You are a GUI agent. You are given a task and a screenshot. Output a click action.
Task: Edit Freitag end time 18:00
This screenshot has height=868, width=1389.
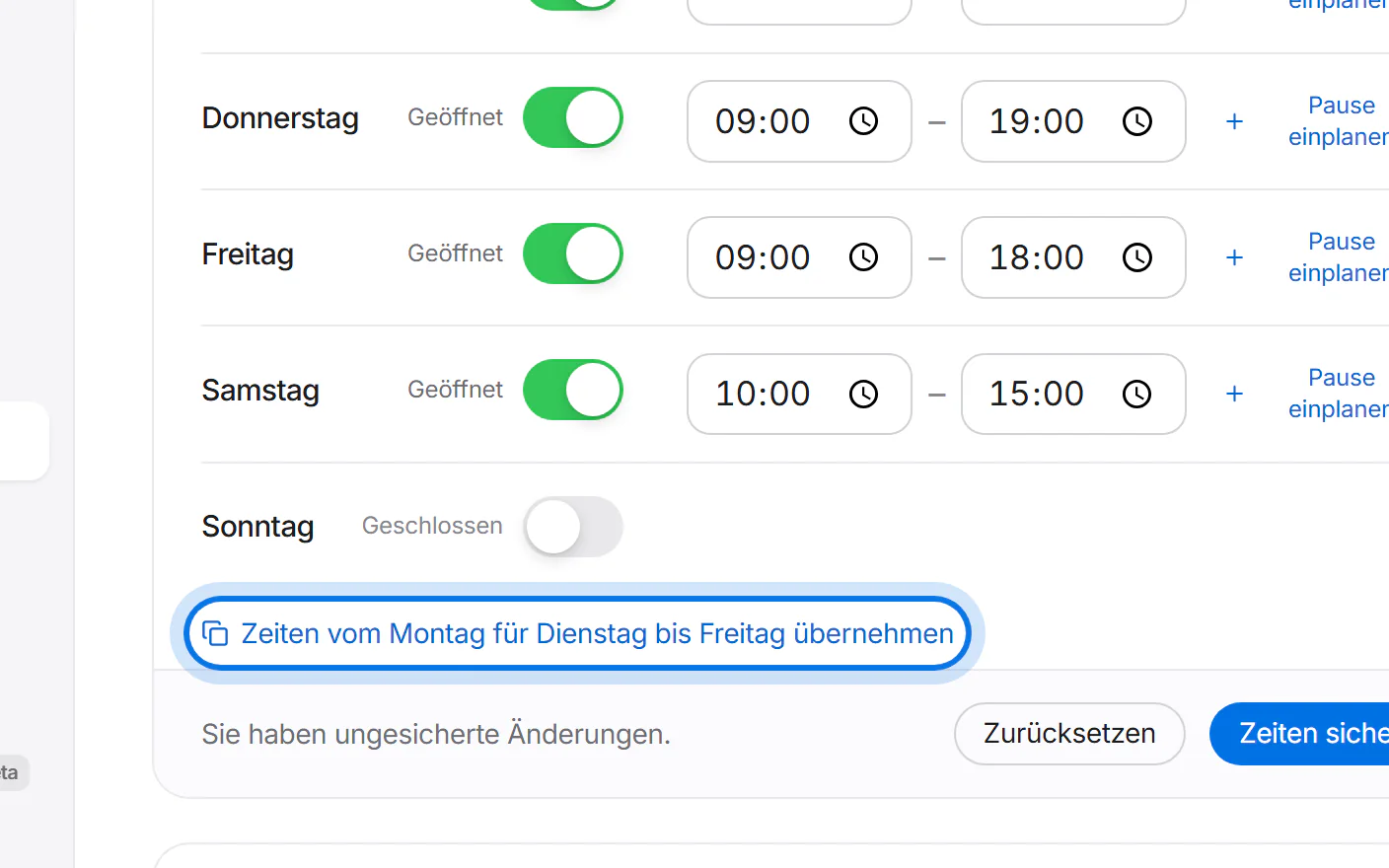[1073, 257]
